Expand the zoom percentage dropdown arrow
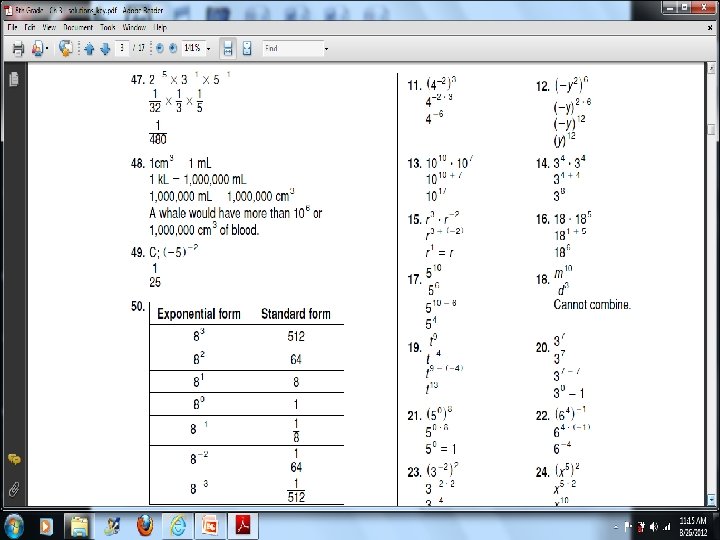720x540 pixels. (x=208, y=48)
